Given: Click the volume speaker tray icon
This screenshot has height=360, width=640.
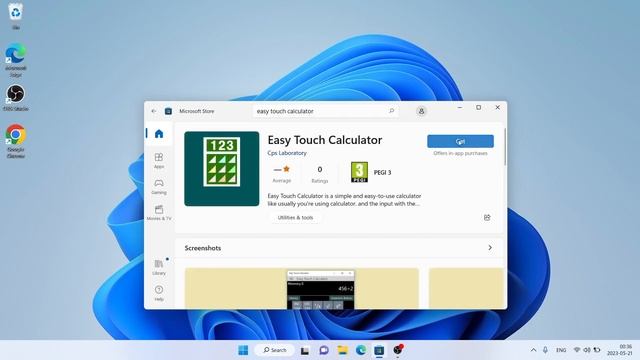Looking at the screenshot, I should coord(587,350).
